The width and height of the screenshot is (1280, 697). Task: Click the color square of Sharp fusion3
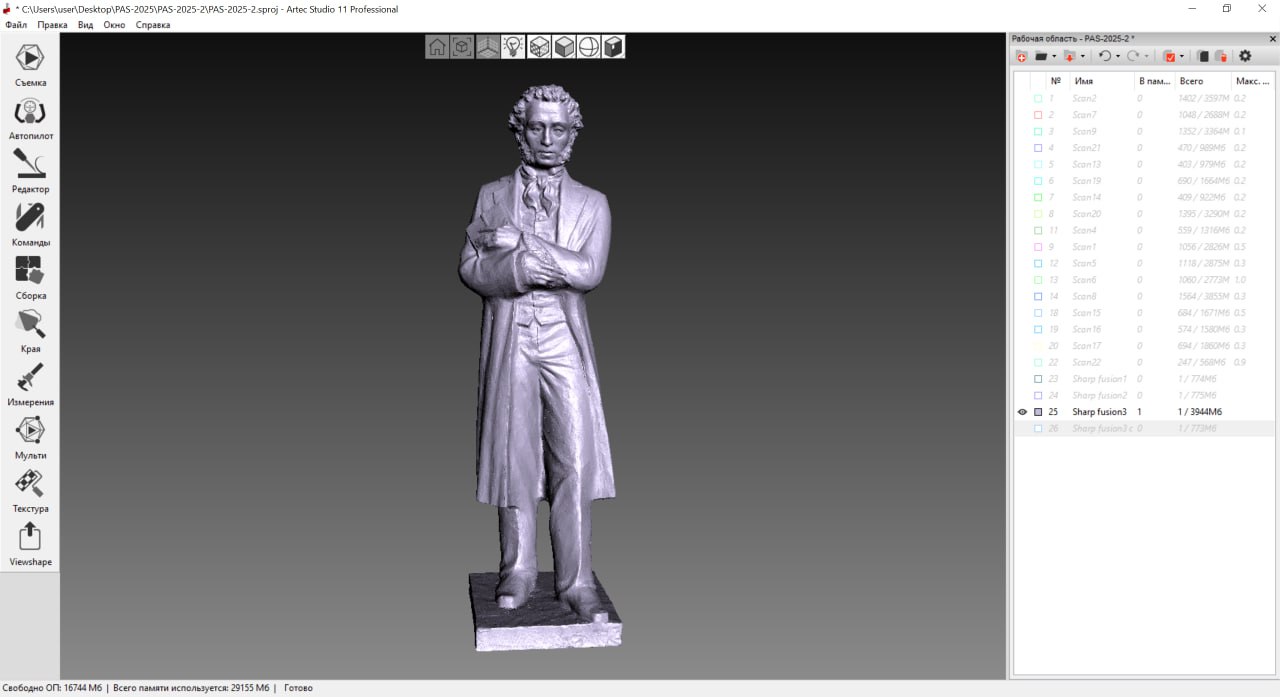pos(1038,412)
